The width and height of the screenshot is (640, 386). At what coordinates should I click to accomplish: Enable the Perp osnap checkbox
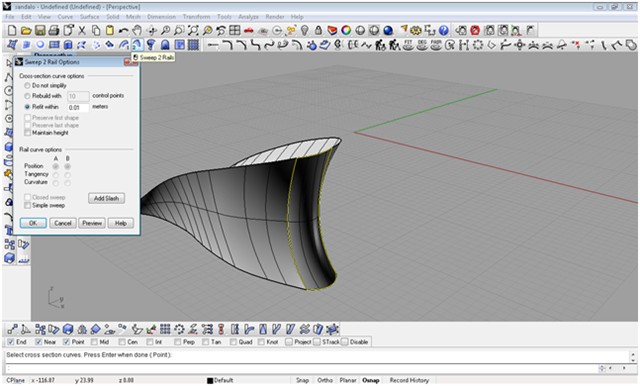[x=178, y=342]
